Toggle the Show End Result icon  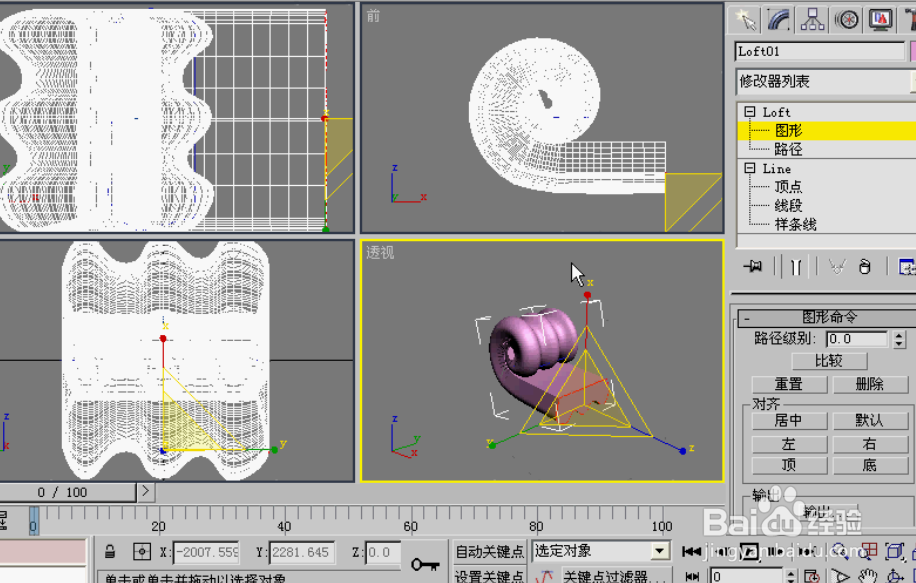coord(795,268)
